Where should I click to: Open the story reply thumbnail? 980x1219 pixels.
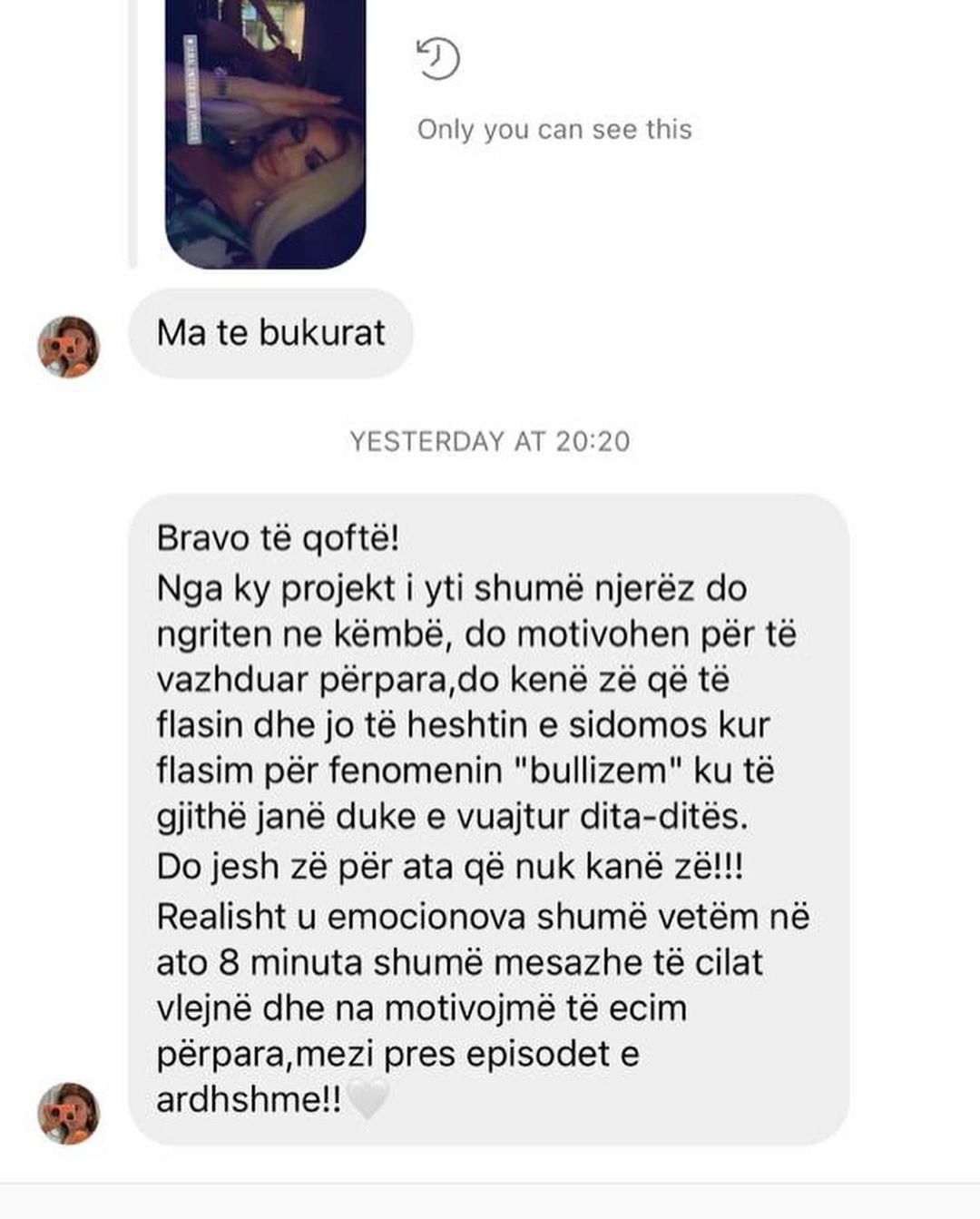pyautogui.click(x=265, y=134)
